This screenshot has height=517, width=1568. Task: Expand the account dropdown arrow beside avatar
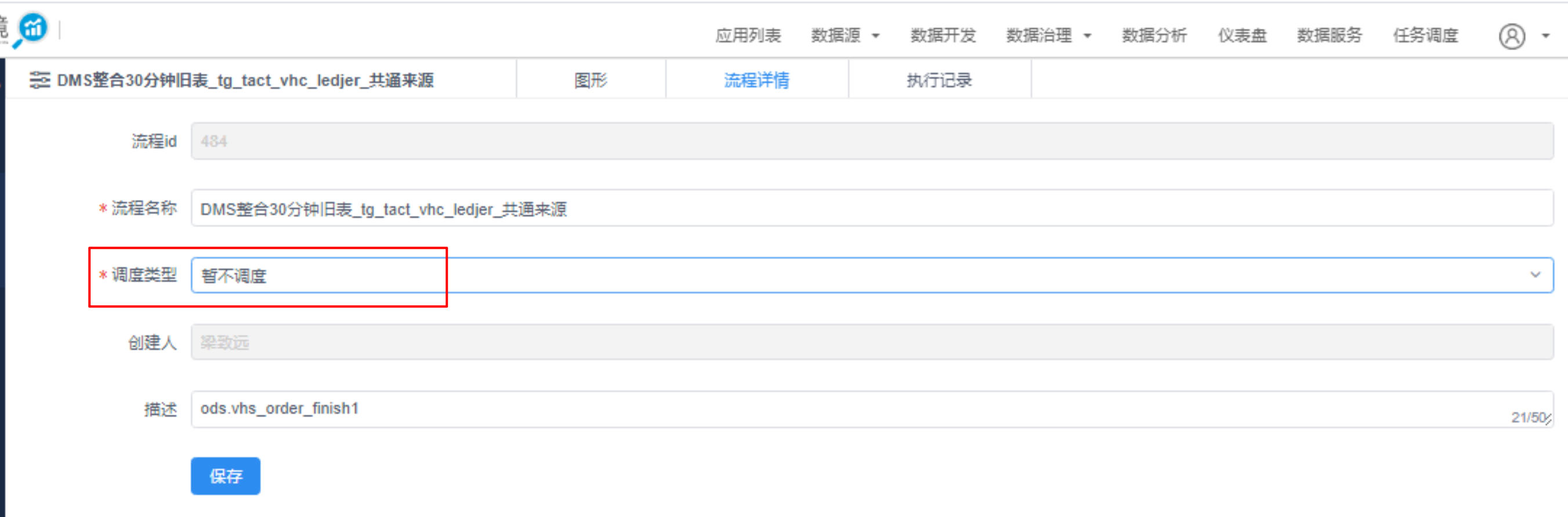pos(1545,36)
